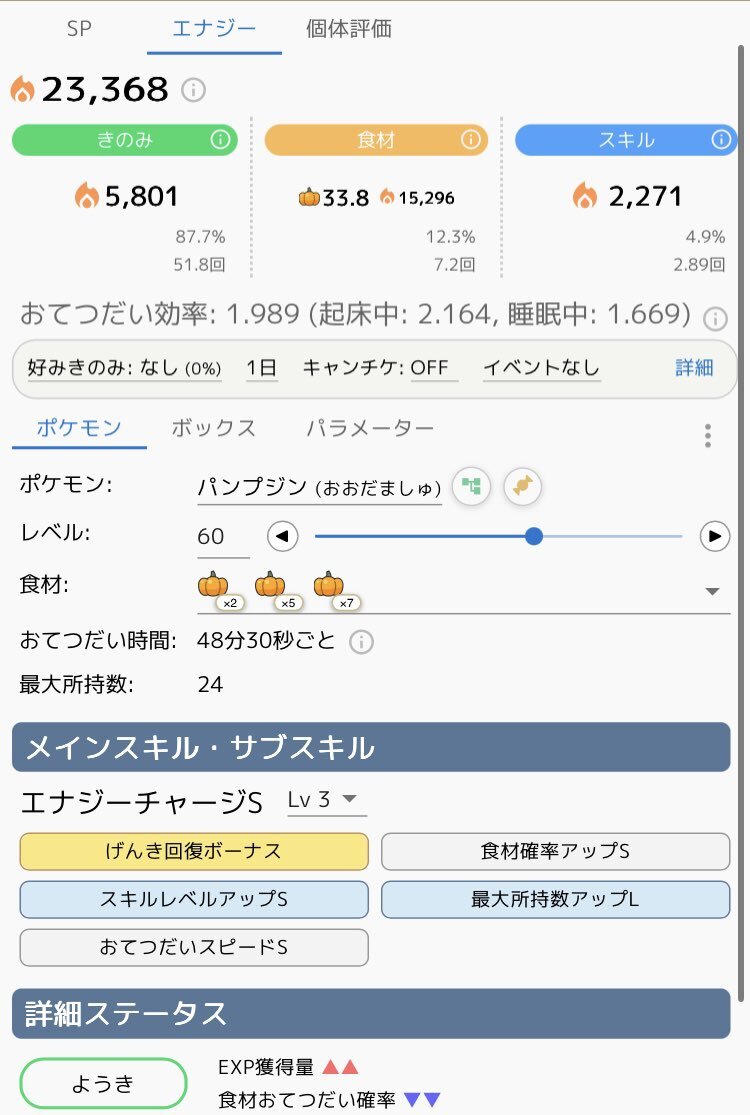
Task: Click the ようき nature button
Action: pos(104,1084)
